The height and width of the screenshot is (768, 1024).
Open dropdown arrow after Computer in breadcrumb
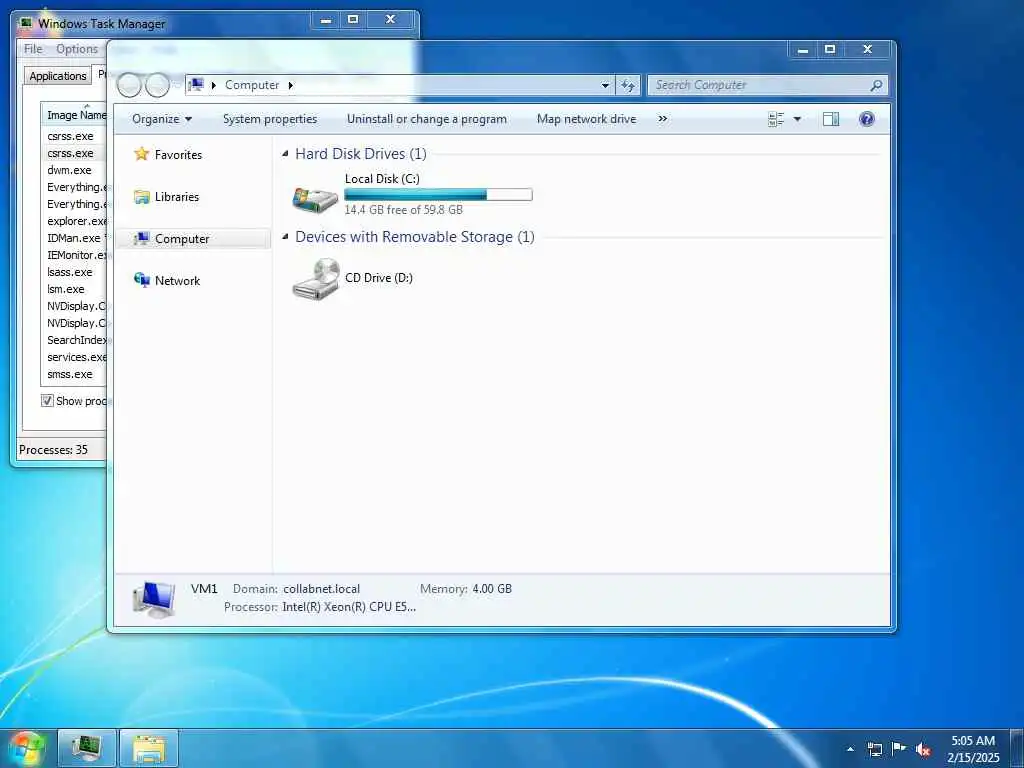pyautogui.click(x=291, y=85)
